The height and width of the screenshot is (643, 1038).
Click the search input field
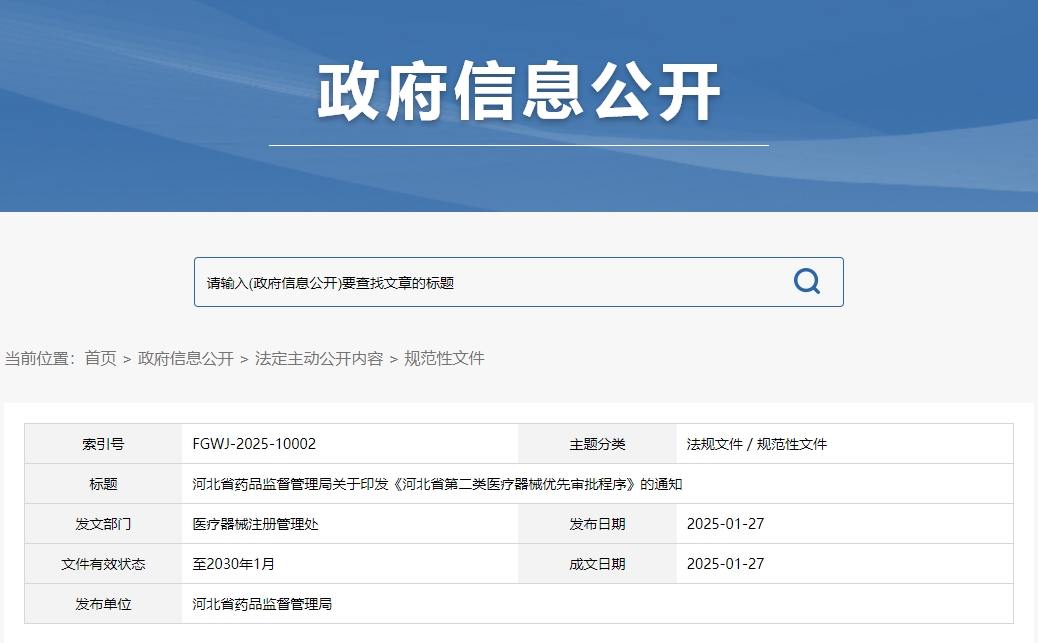(x=450, y=282)
